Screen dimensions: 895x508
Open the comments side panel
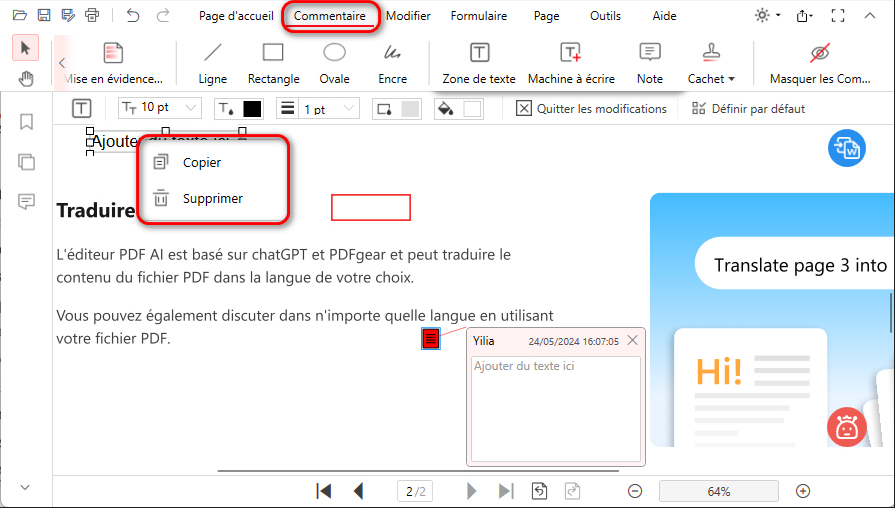[x=26, y=201]
